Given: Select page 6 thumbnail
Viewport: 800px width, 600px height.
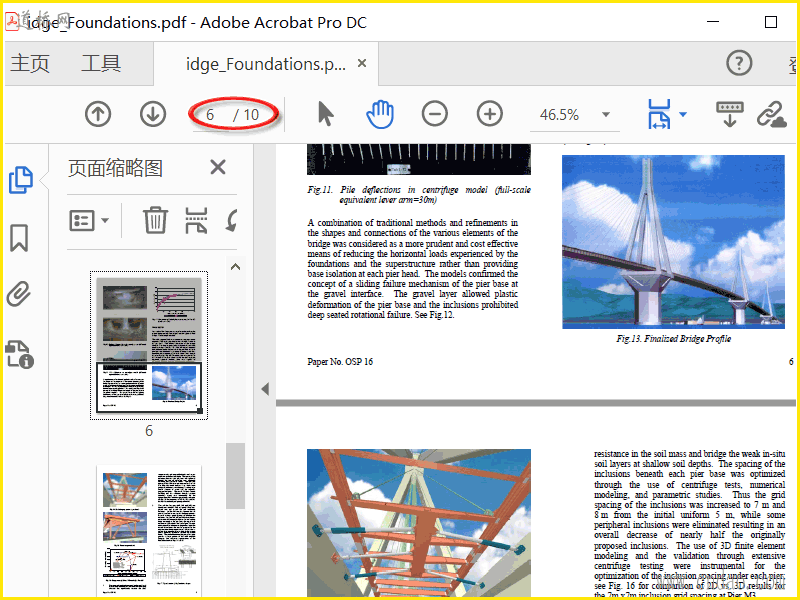Looking at the screenshot, I should coord(149,345).
